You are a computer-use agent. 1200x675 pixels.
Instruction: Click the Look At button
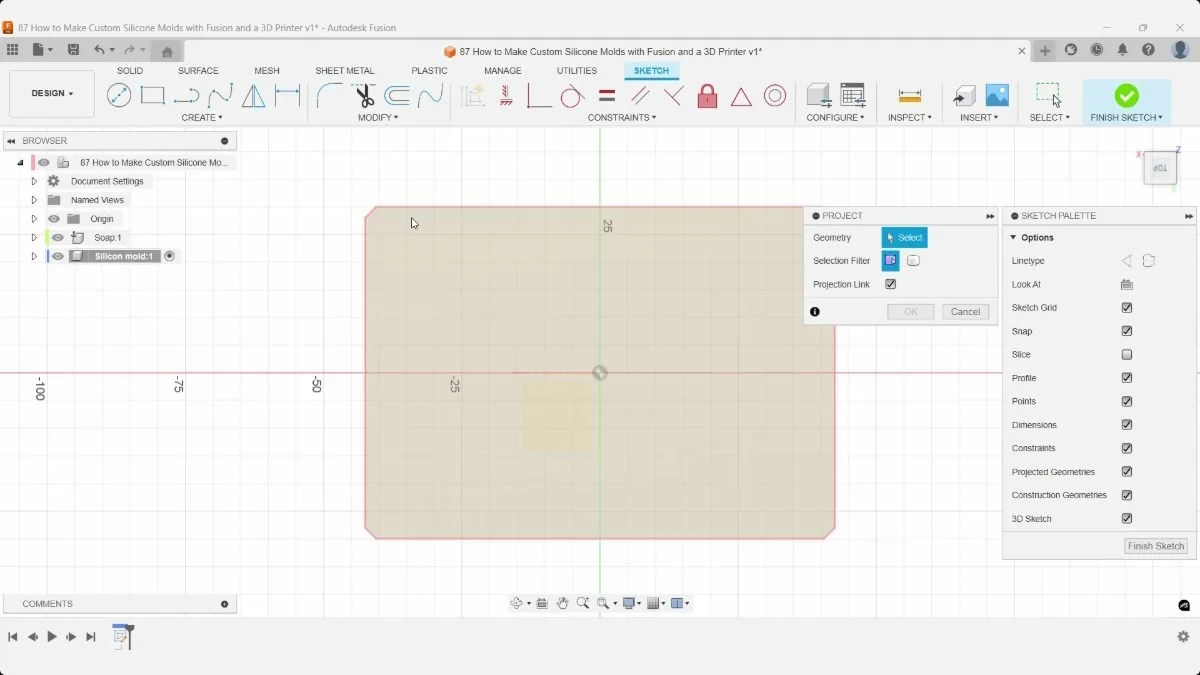click(1127, 285)
